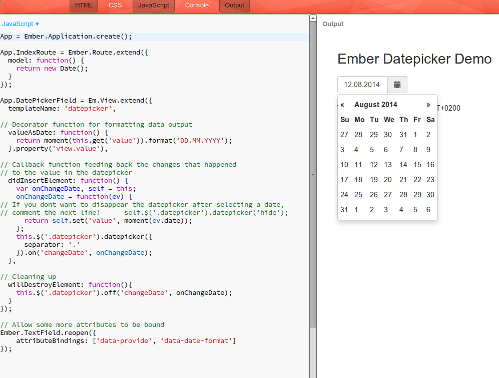Click the calendar icon beside date field
The height and width of the screenshot is (378, 499).
(397, 85)
